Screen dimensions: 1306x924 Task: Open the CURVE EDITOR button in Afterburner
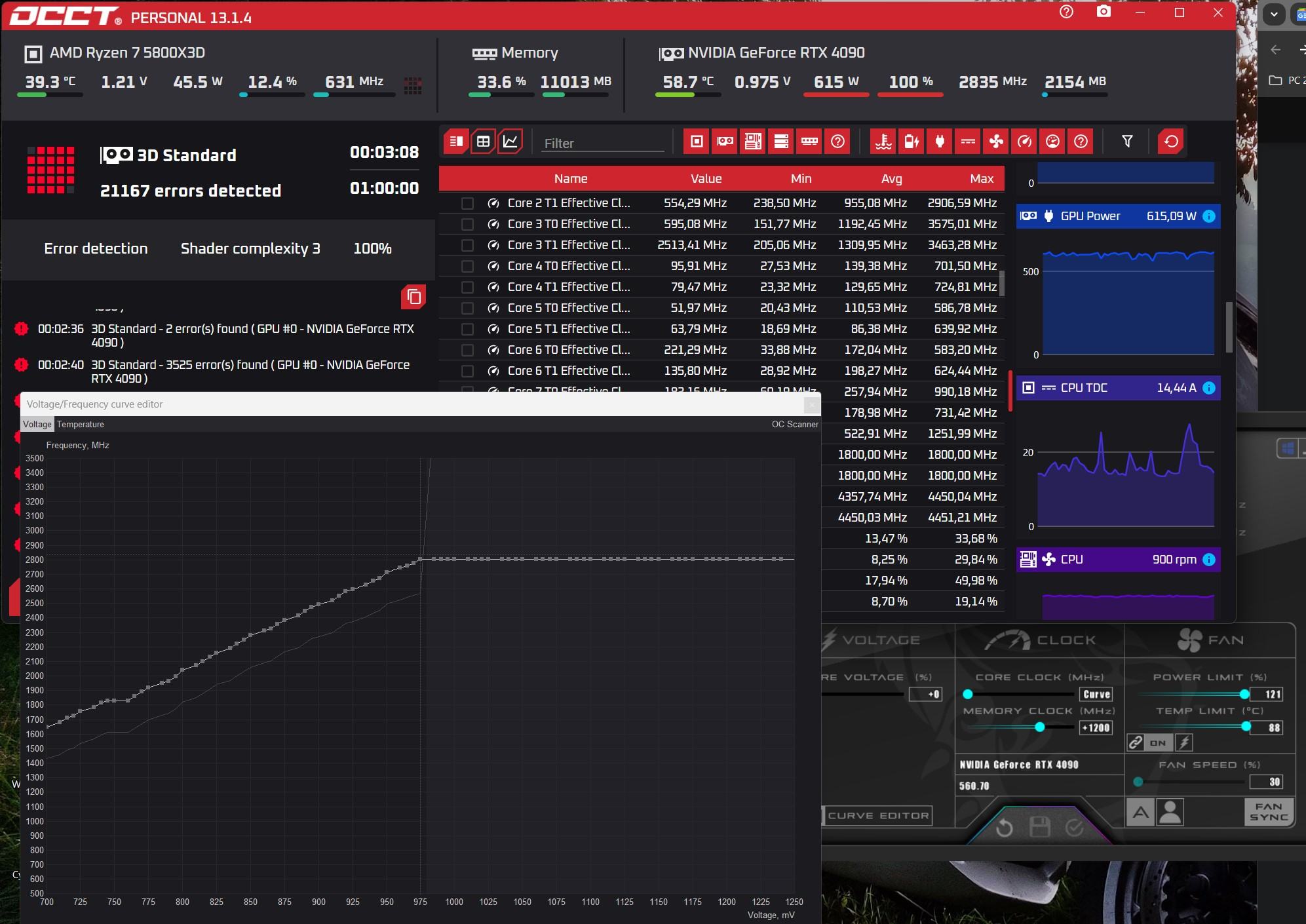point(878,816)
